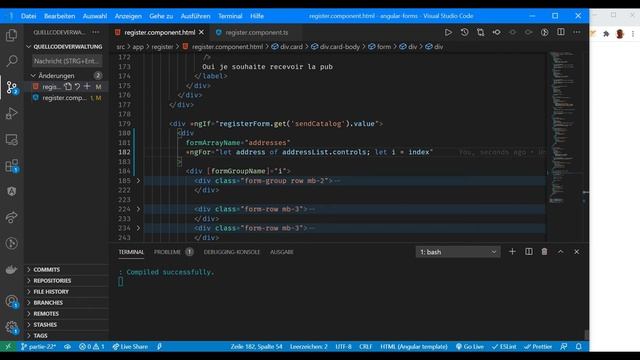Discard changes on regis... file
This screenshot has width=640, height=360.
coord(78,87)
